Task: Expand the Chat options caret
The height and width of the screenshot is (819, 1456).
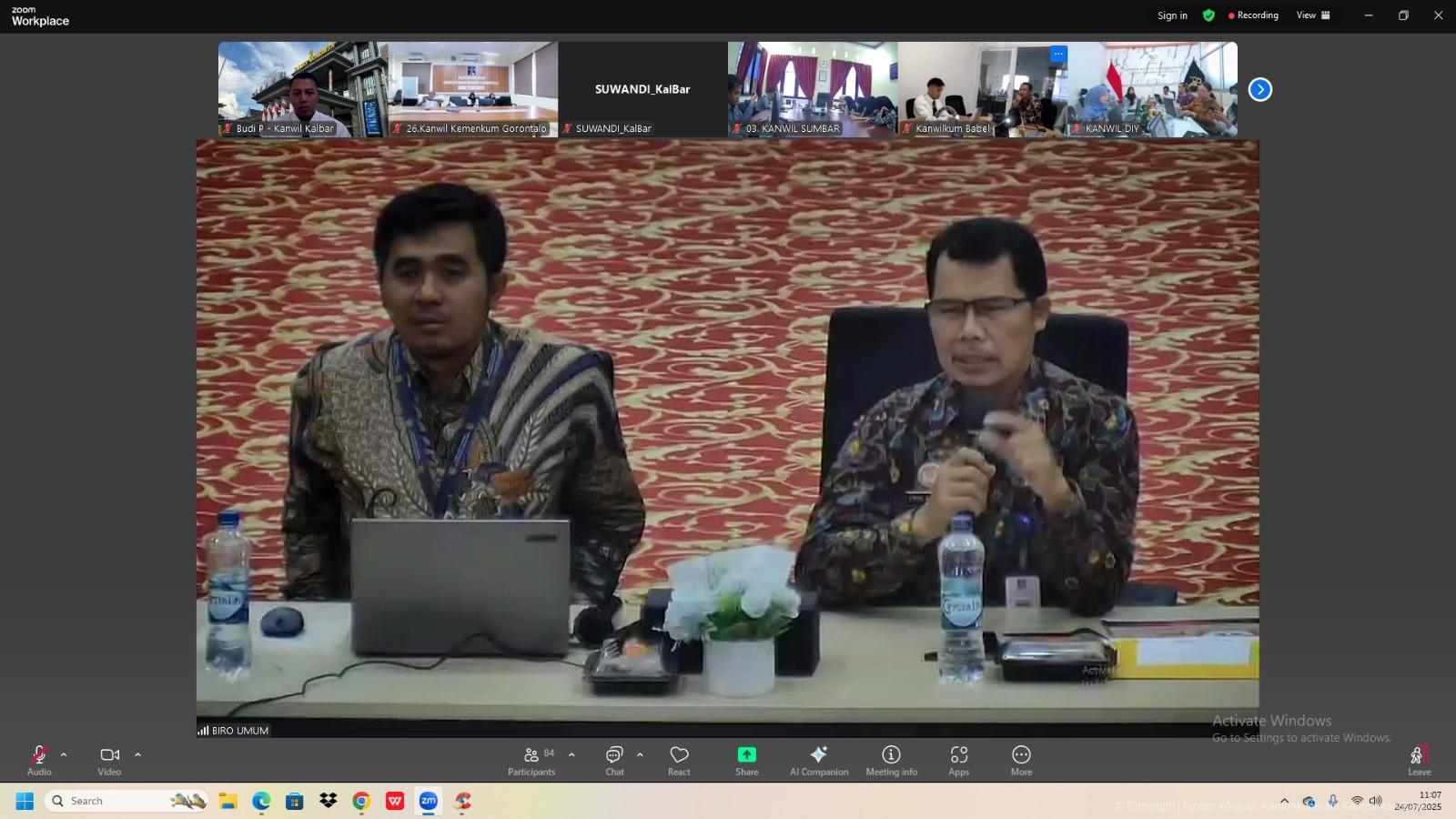Action: pyautogui.click(x=640, y=754)
